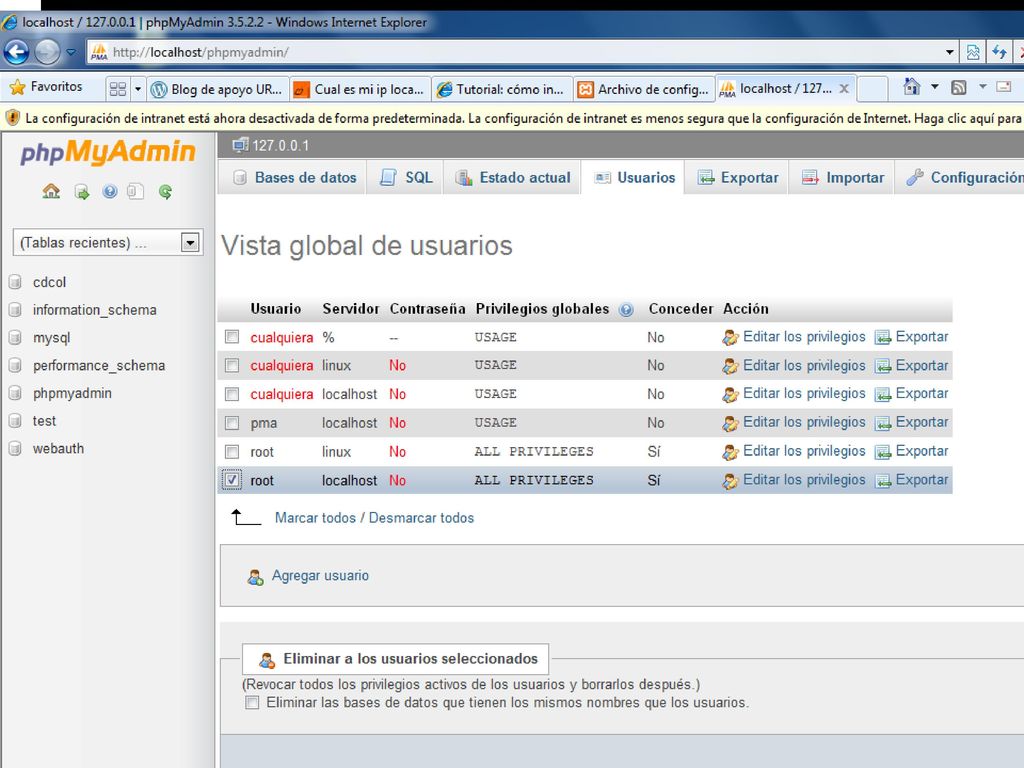
Task: Open the address bar history dropdown arrow
Action: [950, 52]
